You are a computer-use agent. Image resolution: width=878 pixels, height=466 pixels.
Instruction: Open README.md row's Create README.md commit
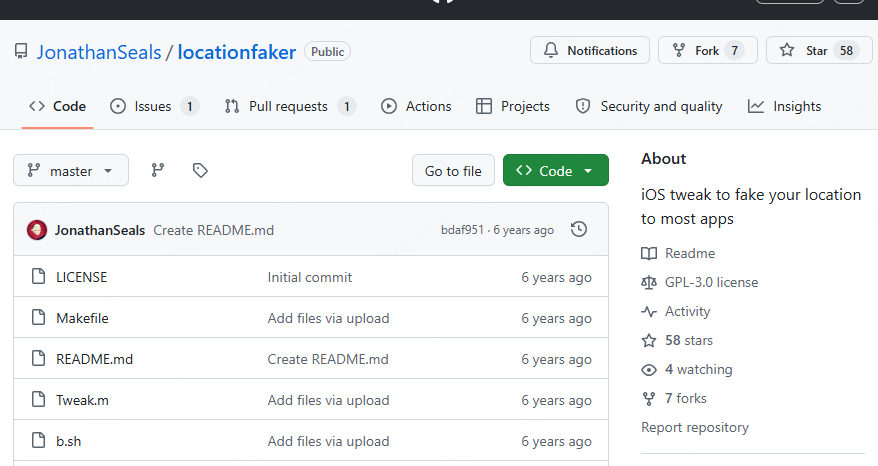328,359
